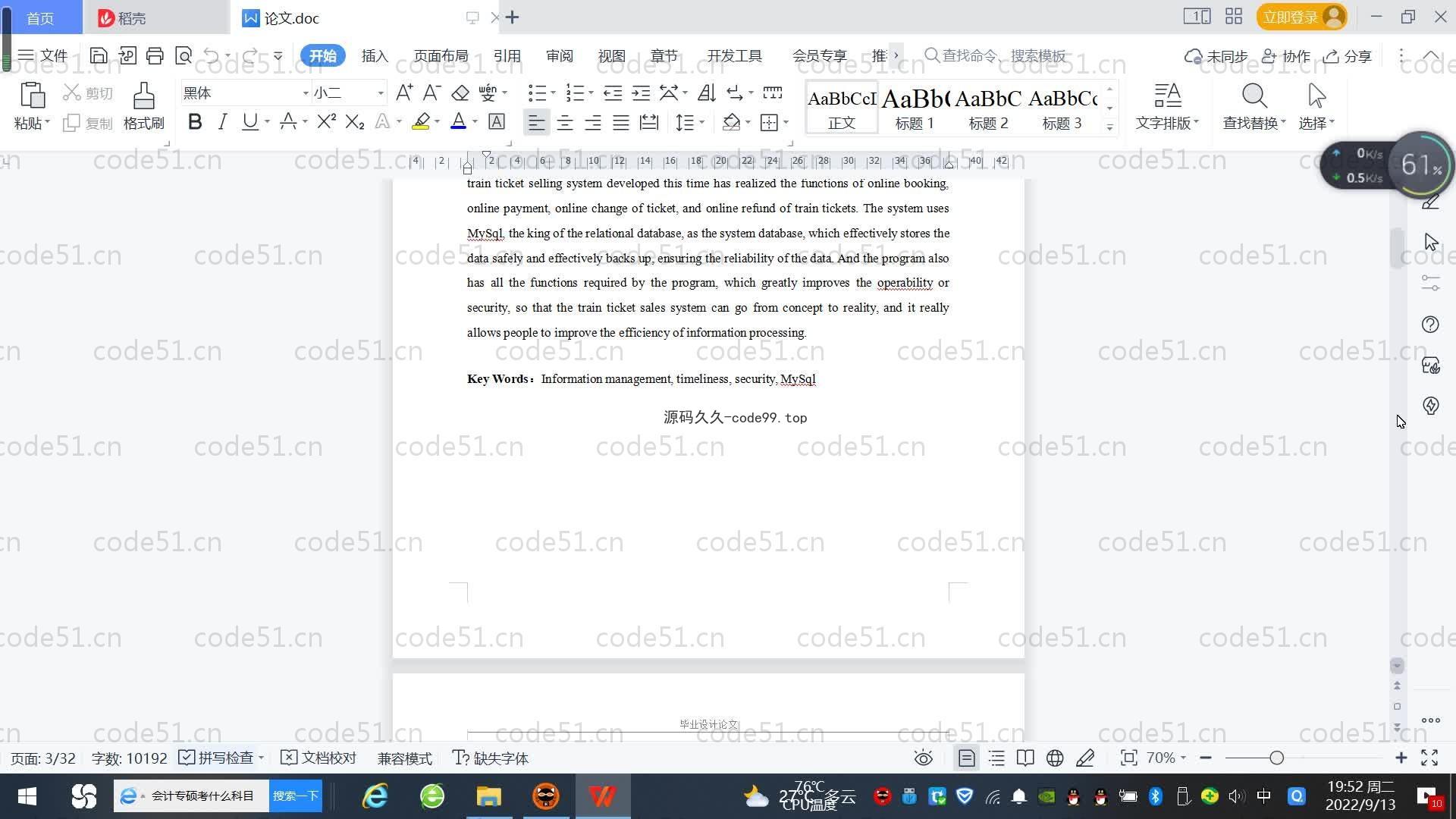The width and height of the screenshot is (1456, 819).
Task: Toggle align left paragraph button
Action: 536,122
